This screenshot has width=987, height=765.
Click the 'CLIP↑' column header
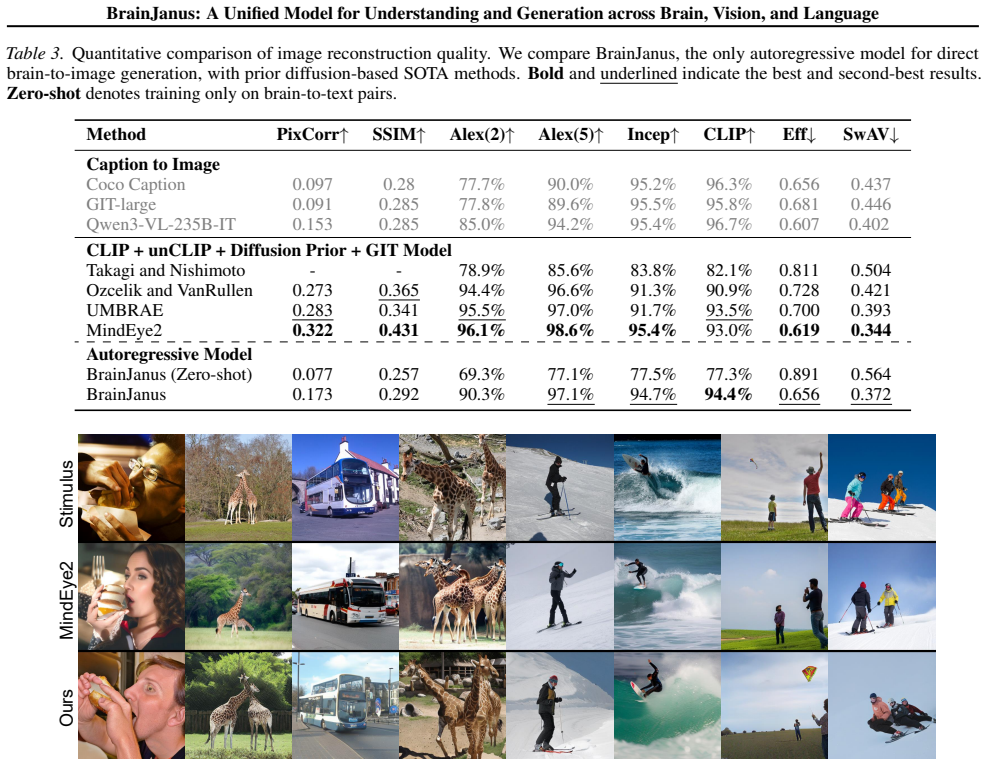[729, 134]
